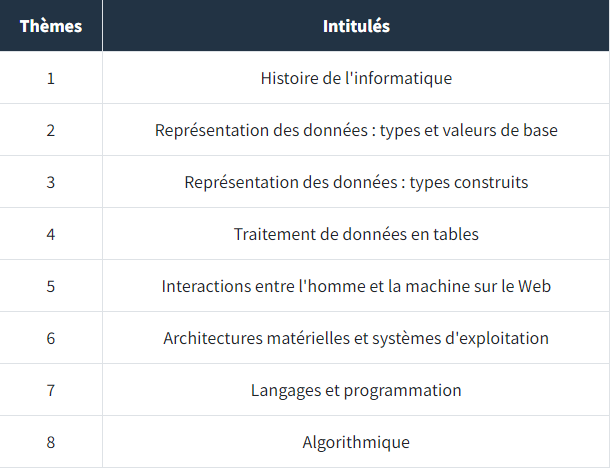Click theme number 1 cell
Viewport: 611px width, 469px height.
point(51,78)
